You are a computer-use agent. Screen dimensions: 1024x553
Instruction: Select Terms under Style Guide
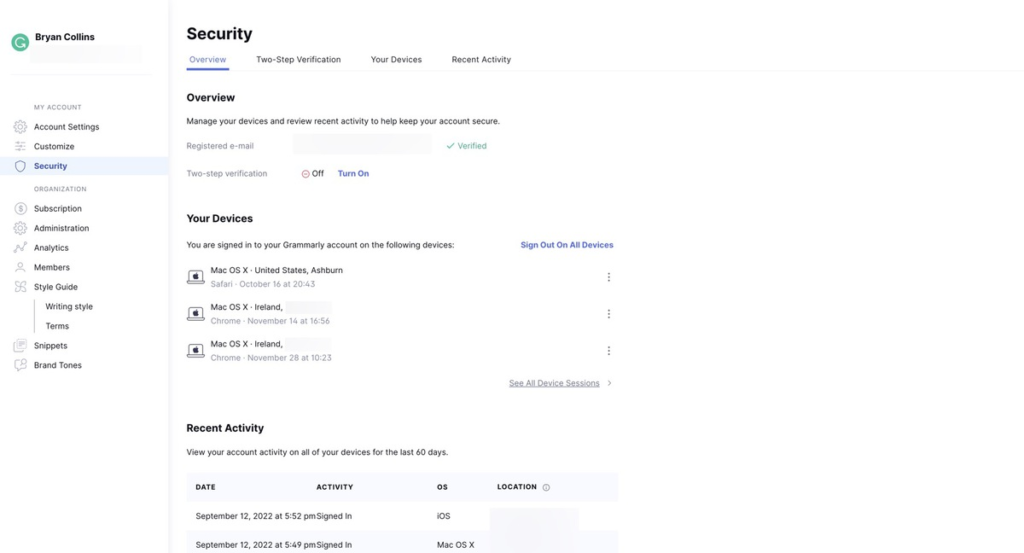click(x=57, y=326)
